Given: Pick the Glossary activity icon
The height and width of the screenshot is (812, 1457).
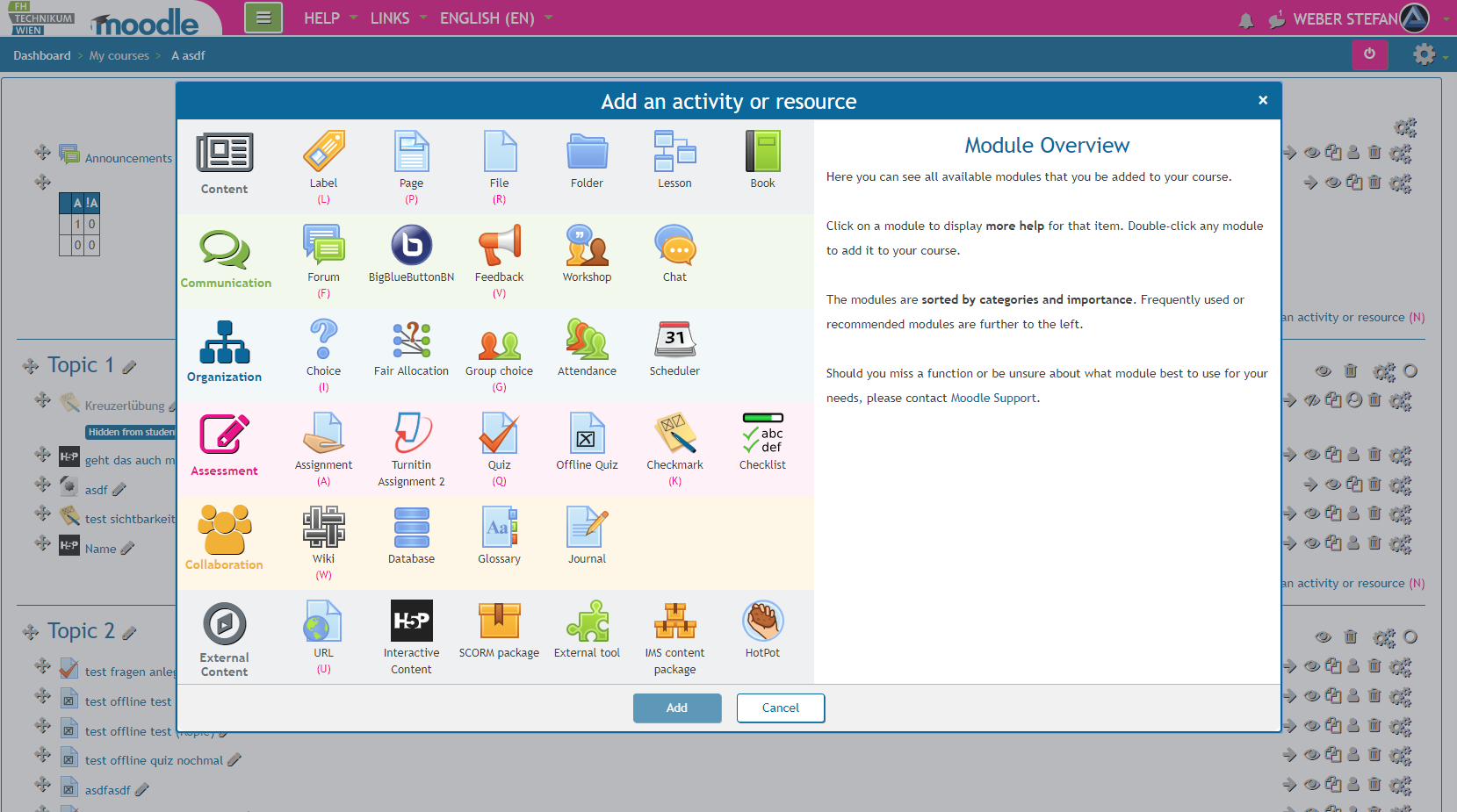Looking at the screenshot, I should pyautogui.click(x=499, y=527).
